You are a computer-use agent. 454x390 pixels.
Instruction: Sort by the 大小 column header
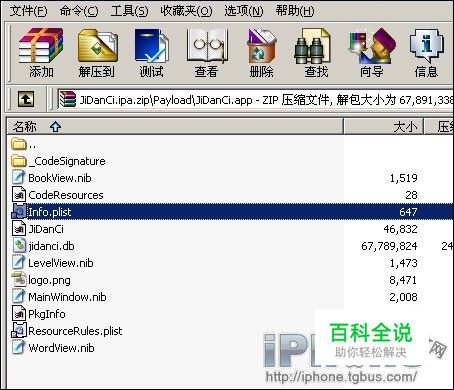384,127
